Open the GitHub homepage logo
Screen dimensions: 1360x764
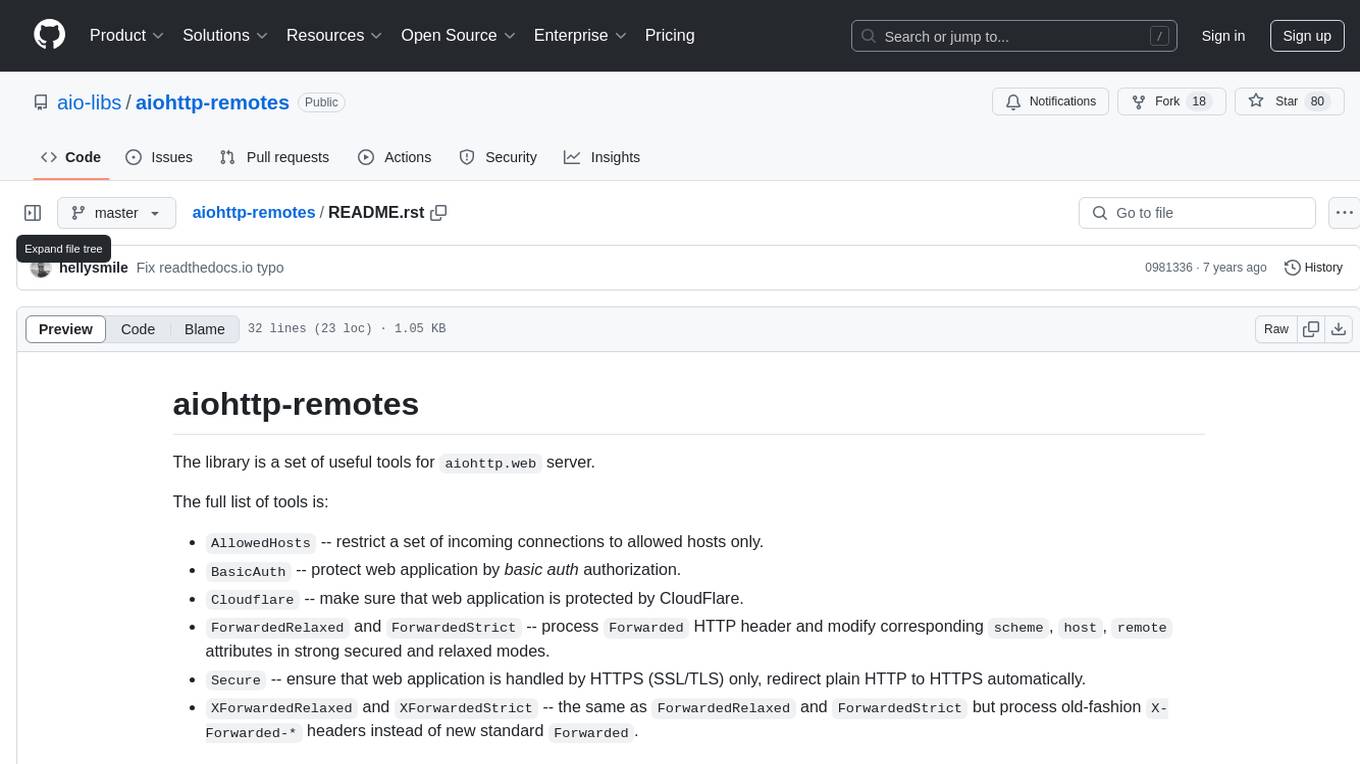pyautogui.click(x=50, y=35)
